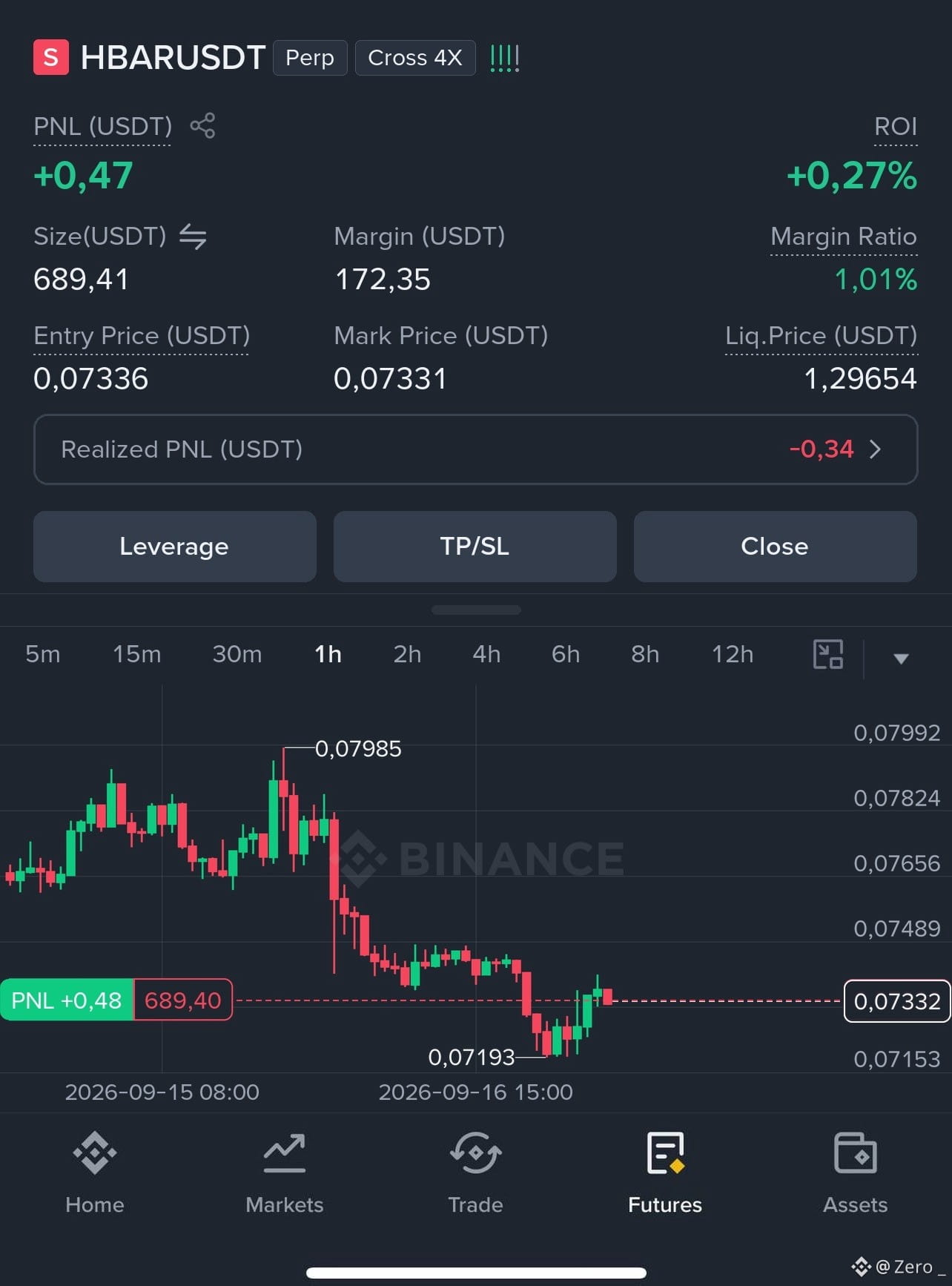Open chart fullscreen expand icon
Image resolution: width=952 pixels, height=1286 pixels.
[828, 654]
